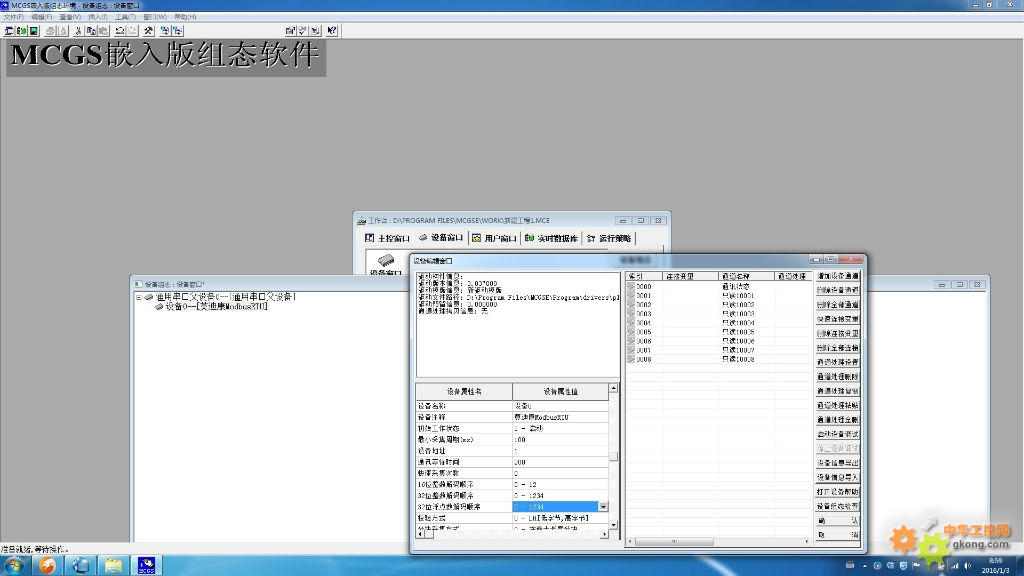
Task: Open the 插入(I) menu
Action: tap(98, 17)
